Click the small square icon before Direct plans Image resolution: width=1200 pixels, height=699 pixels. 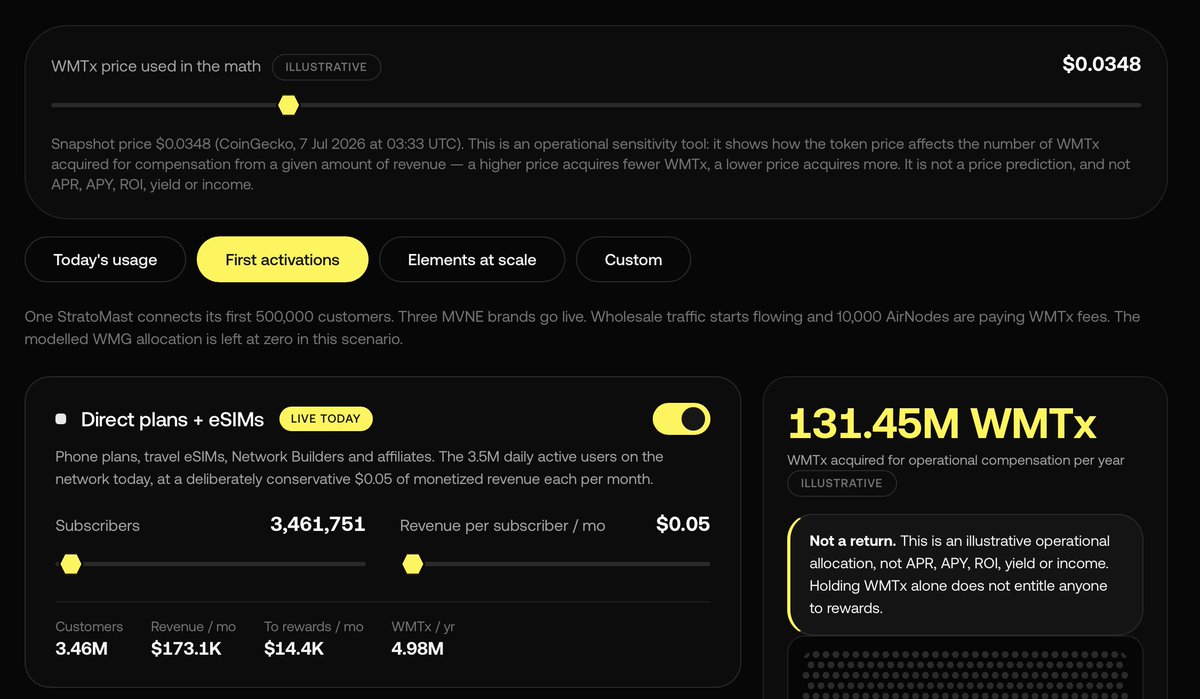click(61, 419)
